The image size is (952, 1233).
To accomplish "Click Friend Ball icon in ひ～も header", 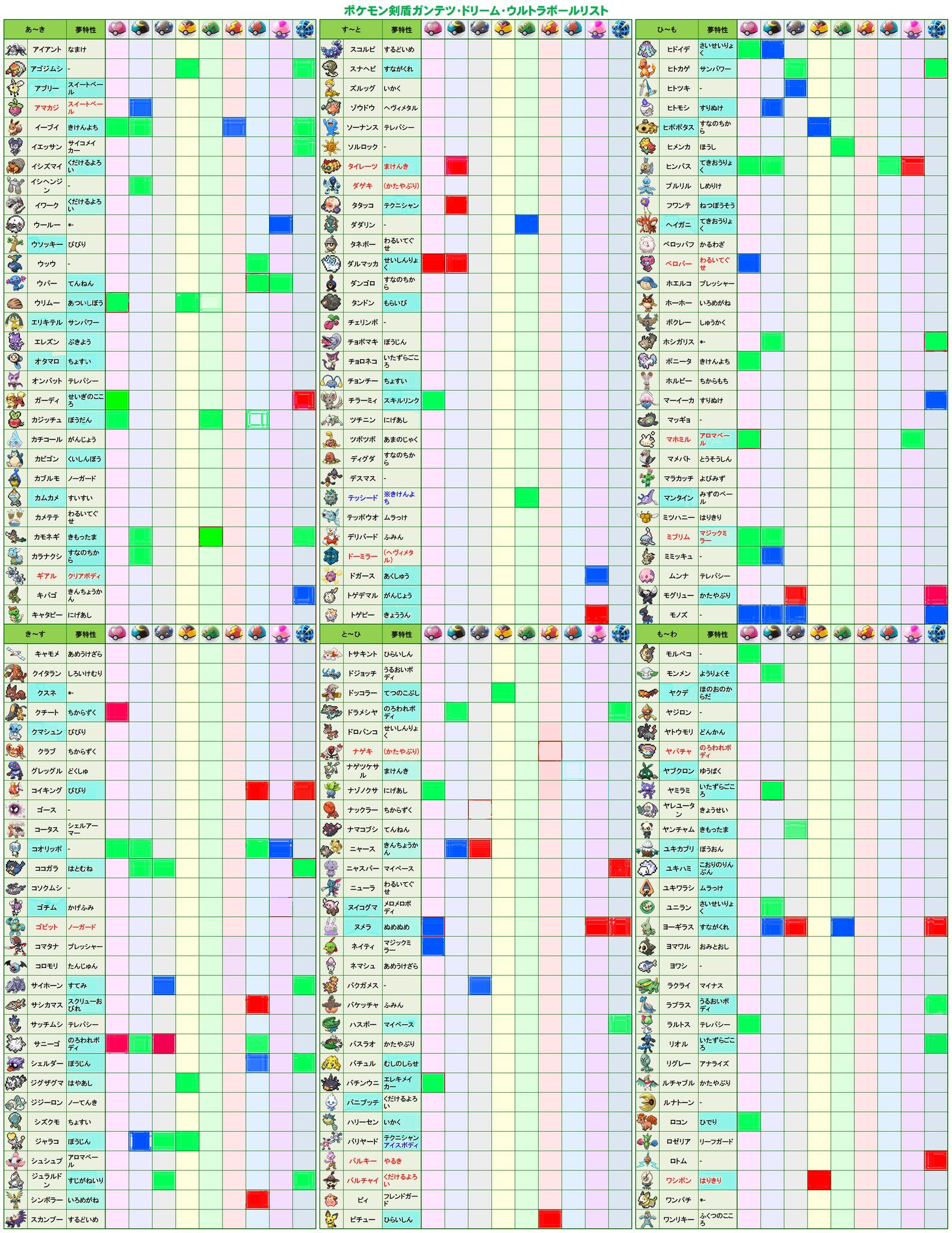I will (842, 29).
